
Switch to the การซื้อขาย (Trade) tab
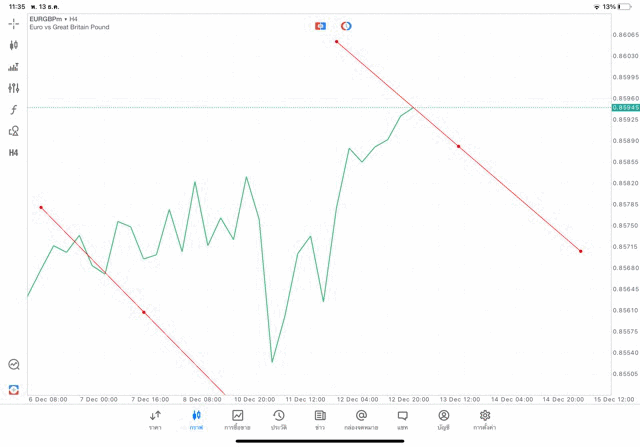click(x=238, y=419)
